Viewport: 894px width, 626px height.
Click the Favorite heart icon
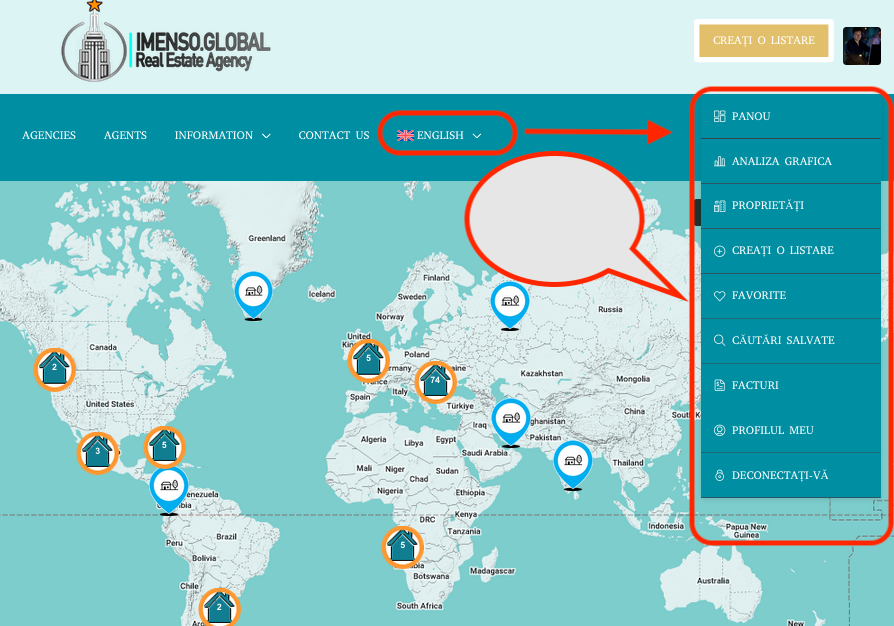click(x=720, y=296)
